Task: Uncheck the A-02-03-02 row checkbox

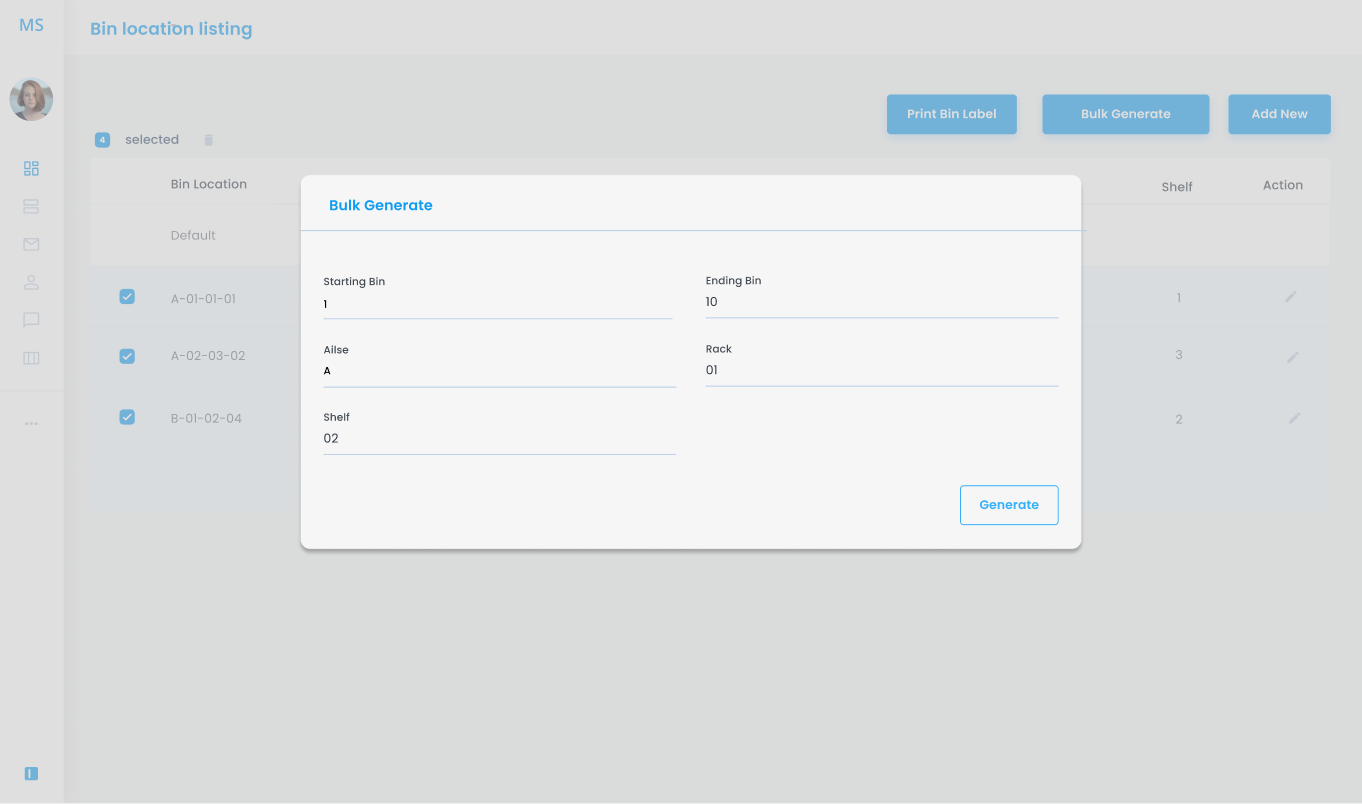Action: (127, 356)
